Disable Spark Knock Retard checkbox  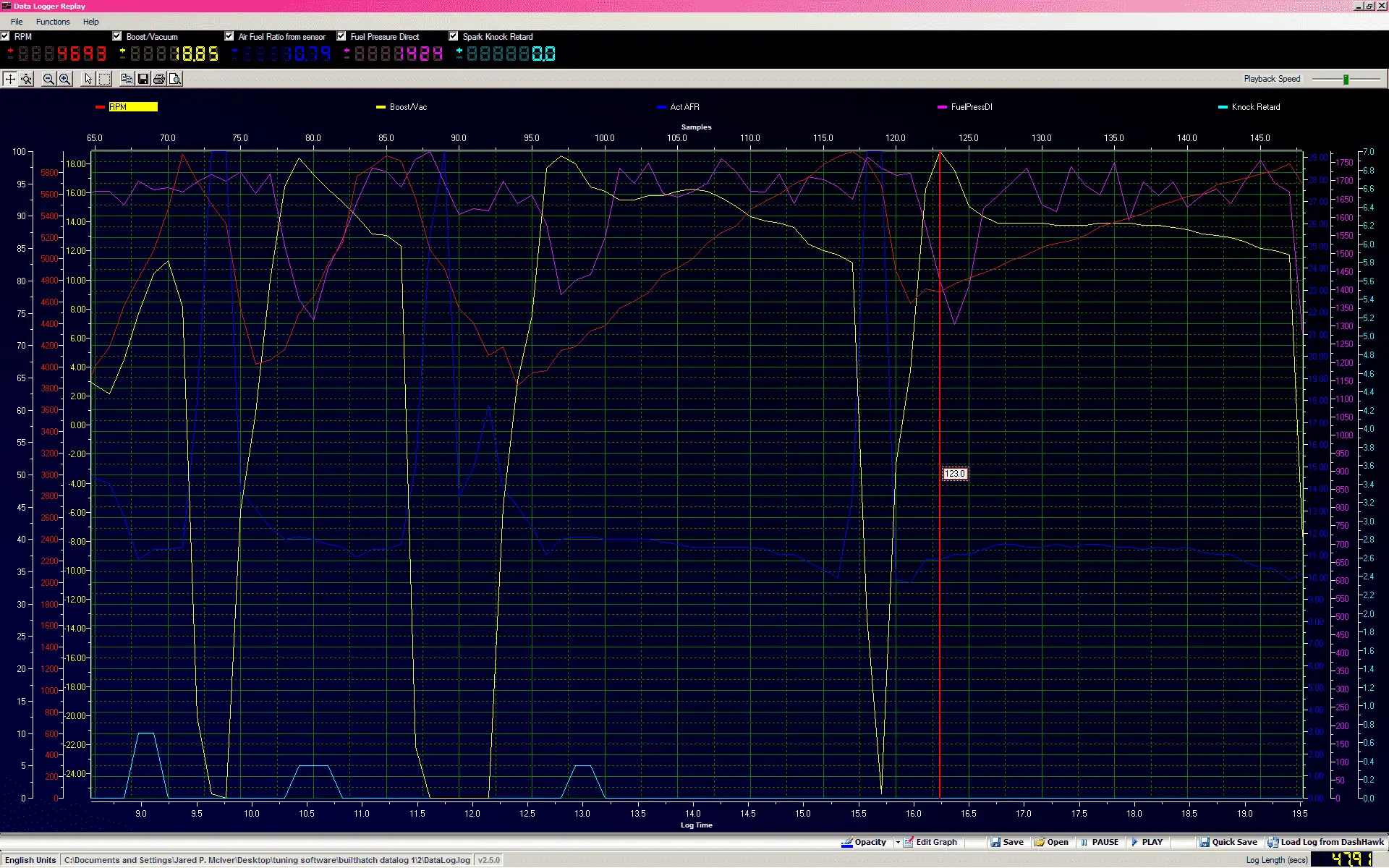[x=454, y=36]
